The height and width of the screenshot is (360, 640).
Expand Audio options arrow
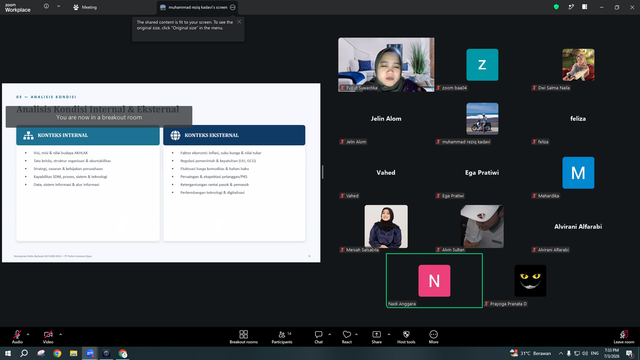tap(28, 334)
